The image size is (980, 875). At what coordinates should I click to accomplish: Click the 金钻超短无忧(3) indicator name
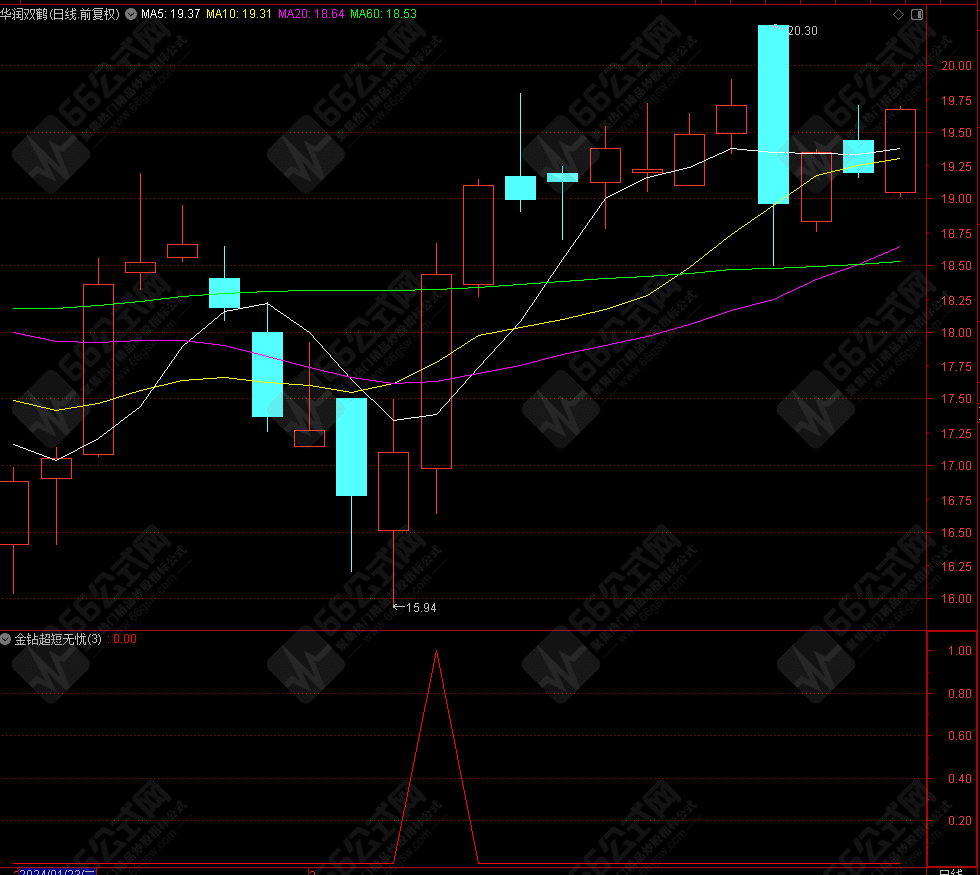[x=58, y=639]
